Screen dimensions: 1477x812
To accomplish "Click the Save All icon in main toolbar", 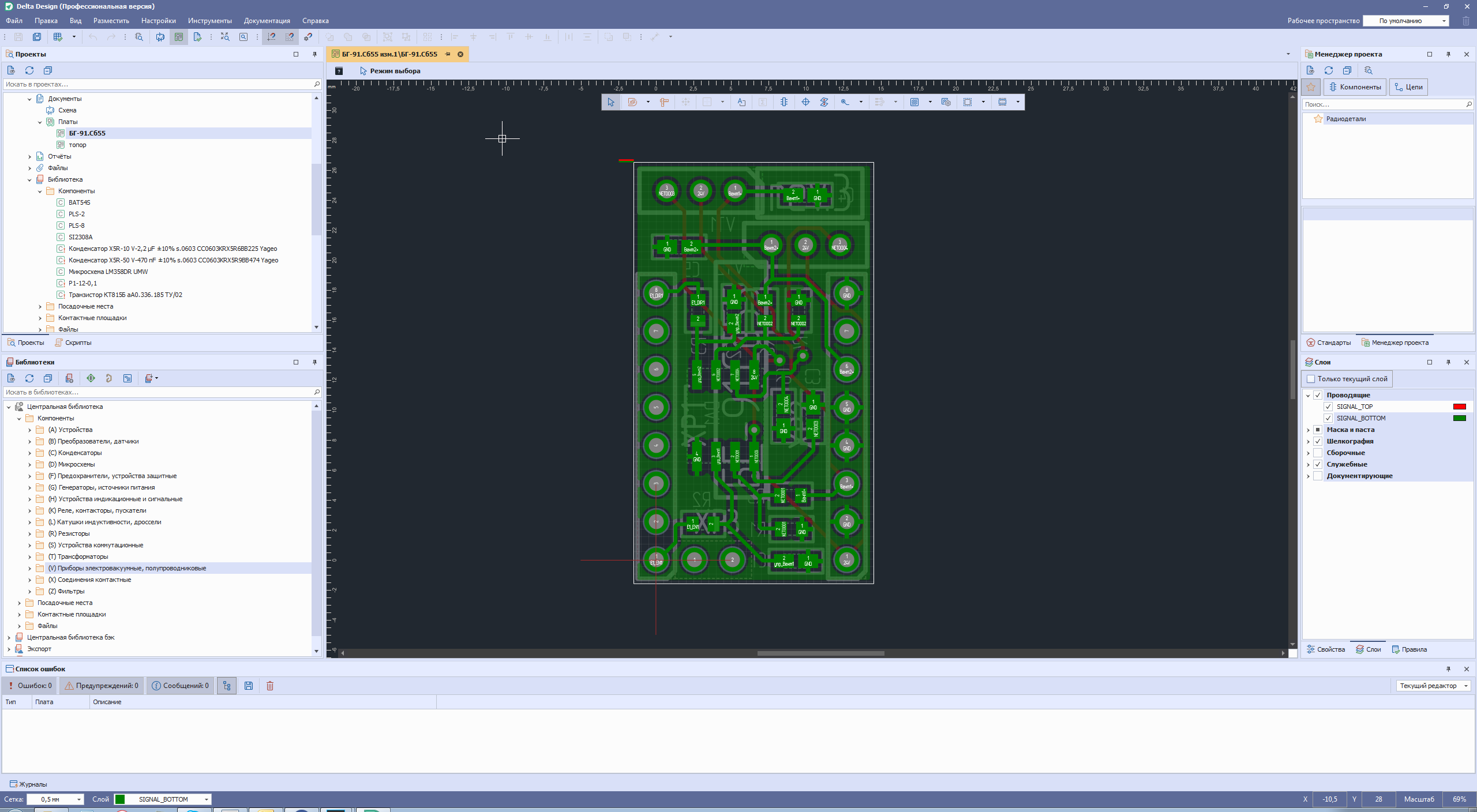I will [37, 37].
